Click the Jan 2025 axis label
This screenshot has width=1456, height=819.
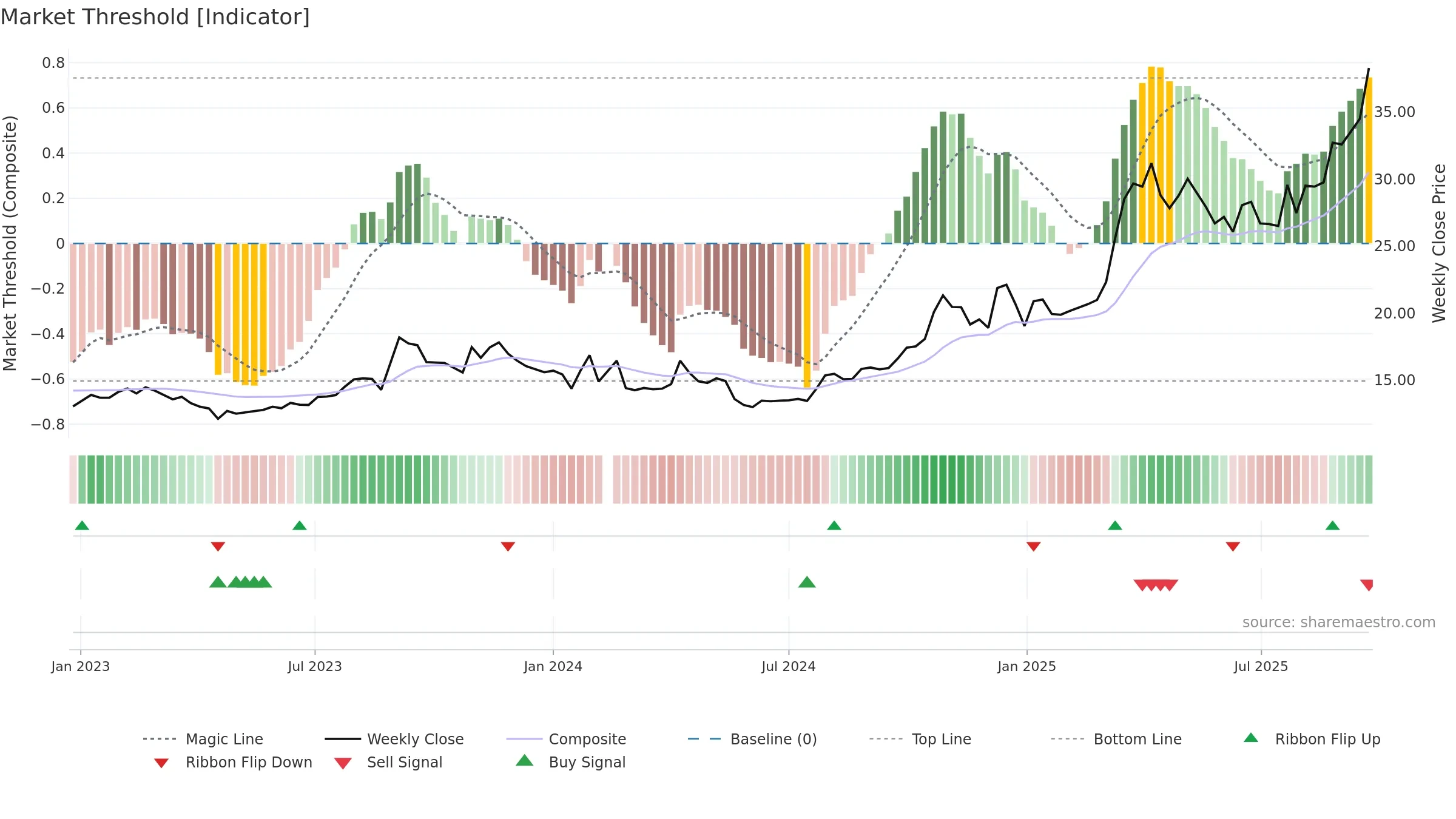tap(1027, 667)
